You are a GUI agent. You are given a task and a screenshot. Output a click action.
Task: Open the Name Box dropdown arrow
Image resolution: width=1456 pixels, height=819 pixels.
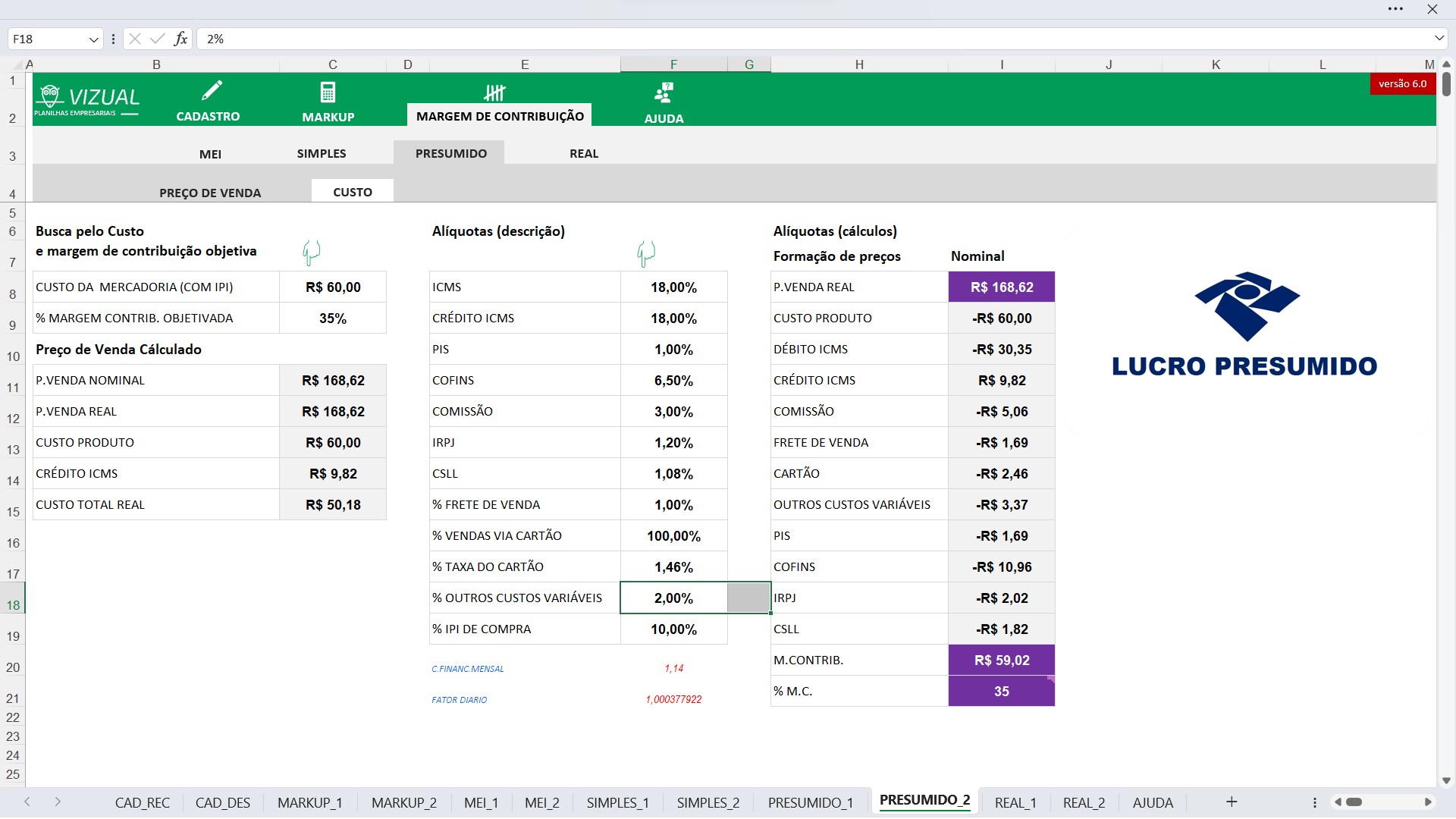pos(93,39)
